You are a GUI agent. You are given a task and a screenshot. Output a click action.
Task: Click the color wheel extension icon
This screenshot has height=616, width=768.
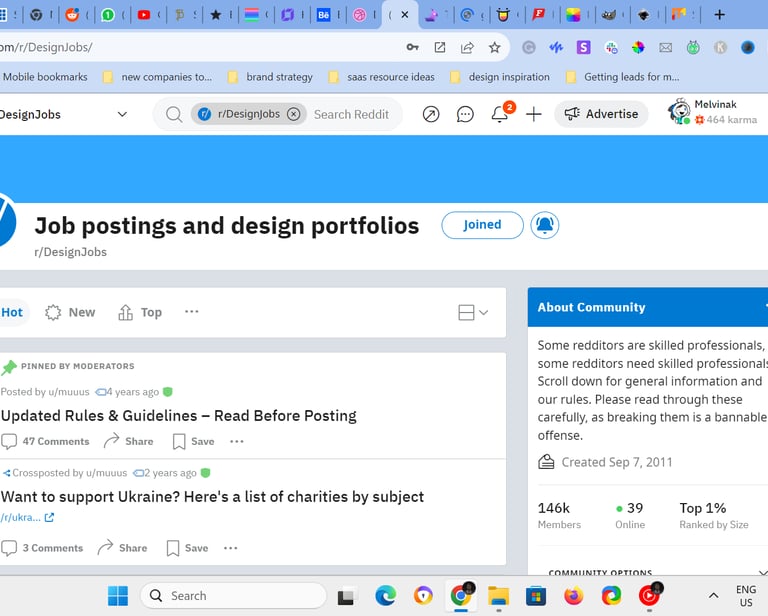(638, 47)
